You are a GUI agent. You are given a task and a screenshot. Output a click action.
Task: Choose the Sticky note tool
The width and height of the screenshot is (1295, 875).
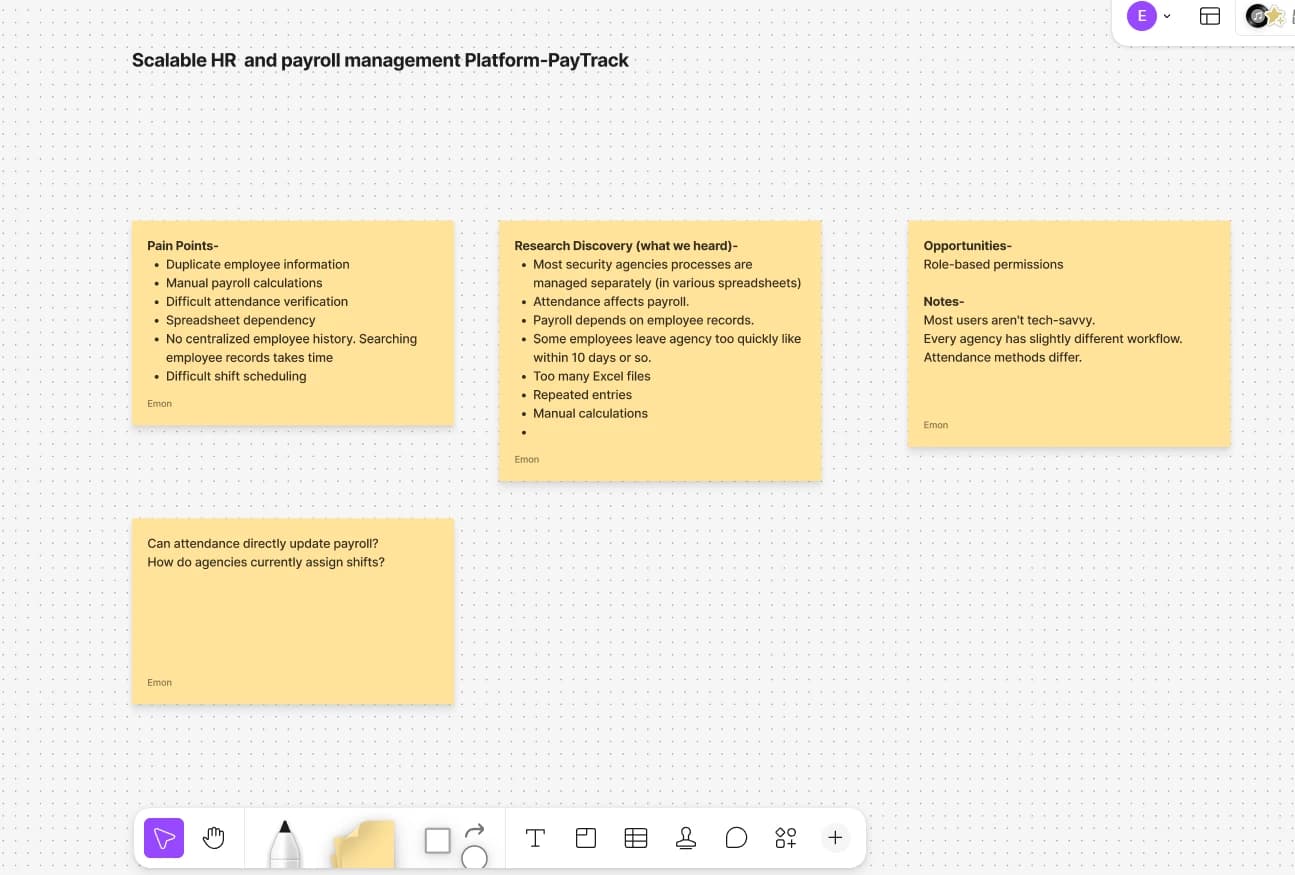click(x=363, y=843)
